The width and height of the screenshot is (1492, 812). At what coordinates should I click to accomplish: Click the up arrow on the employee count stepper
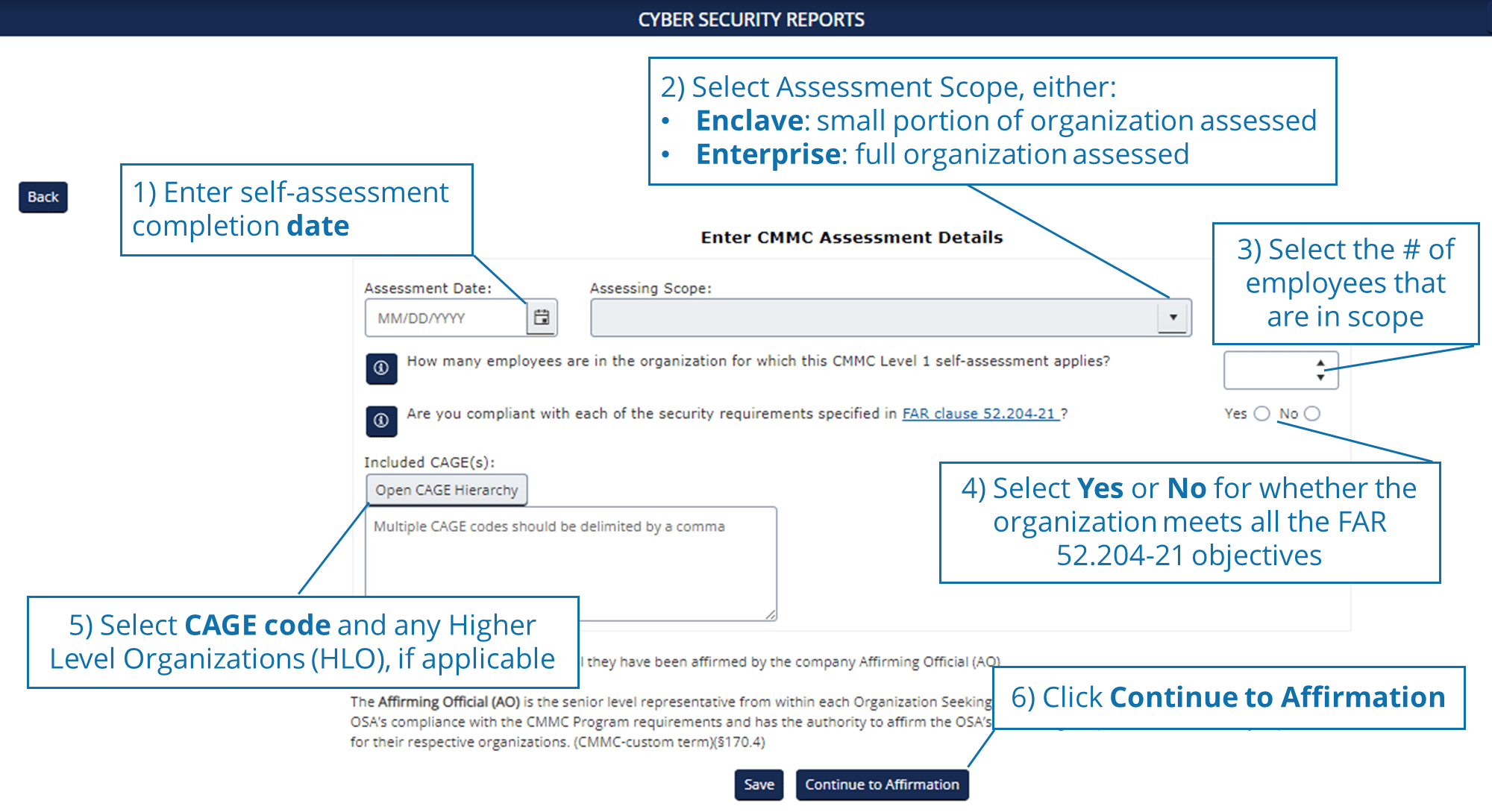[x=1320, y=362]
